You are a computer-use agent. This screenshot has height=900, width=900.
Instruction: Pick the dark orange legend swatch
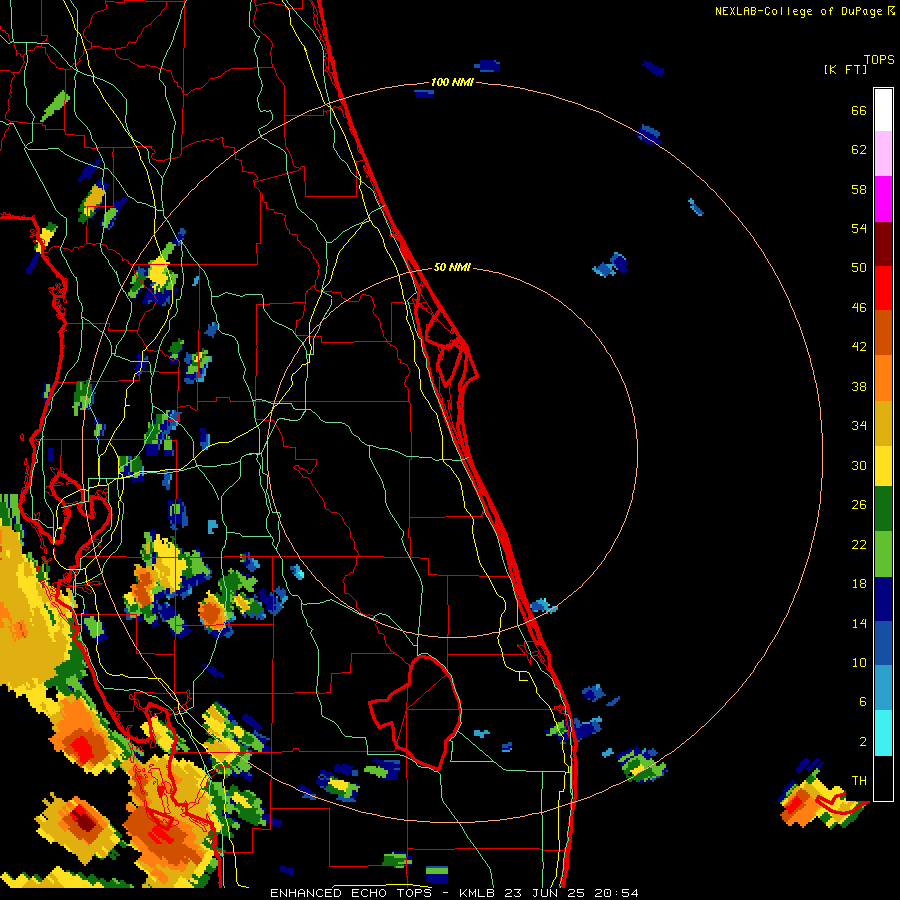click(883, 332)
